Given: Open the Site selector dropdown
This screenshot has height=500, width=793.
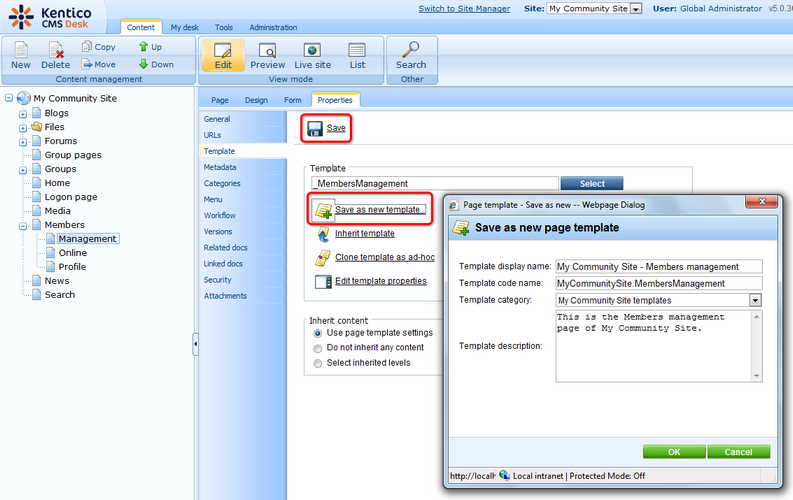Looking at the screenshot, I should (636, 9).
